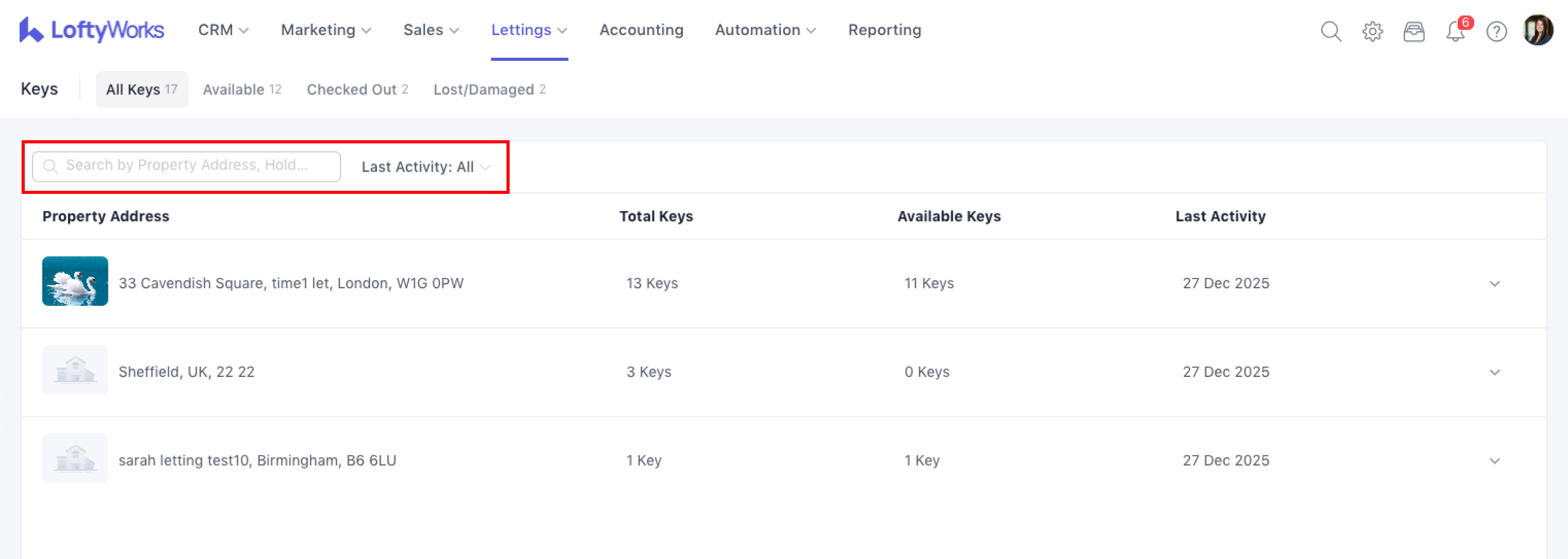Select the Available keys tab
The image size is (1568, 559).
pos(242,89)
